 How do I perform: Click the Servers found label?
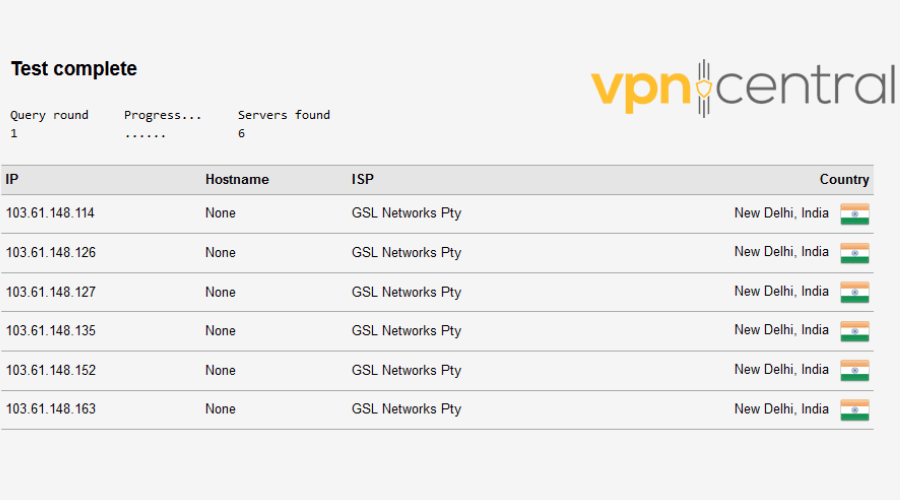point(284,115)
